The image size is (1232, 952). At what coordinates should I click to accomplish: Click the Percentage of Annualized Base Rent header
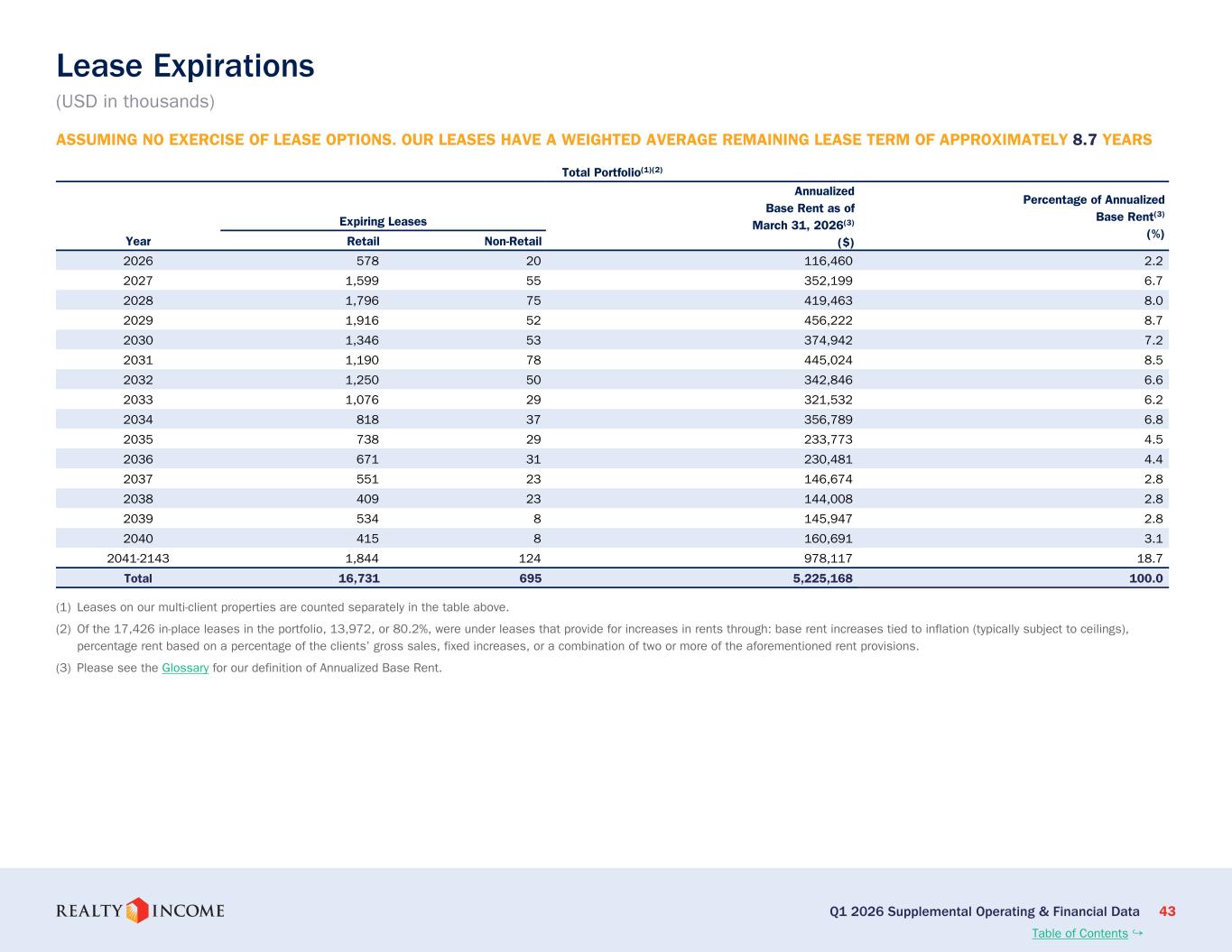pos(1093,217)
